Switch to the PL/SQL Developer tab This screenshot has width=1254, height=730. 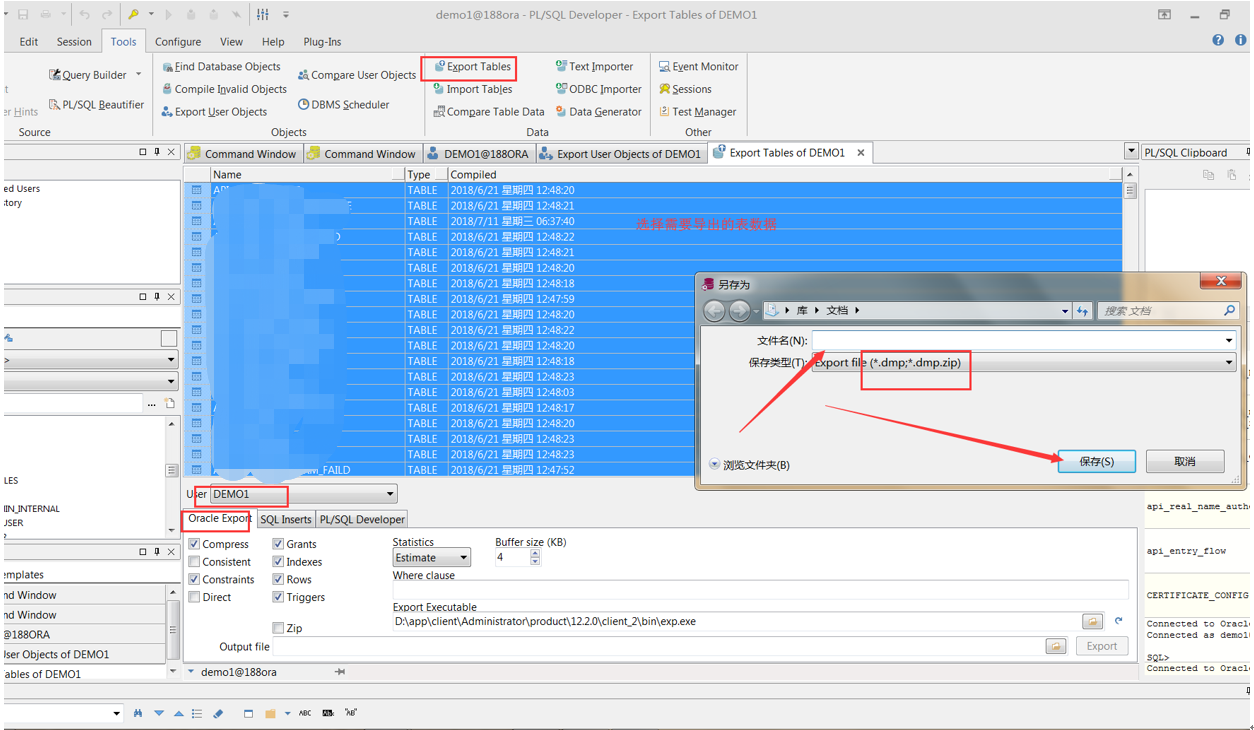point(362,520)
